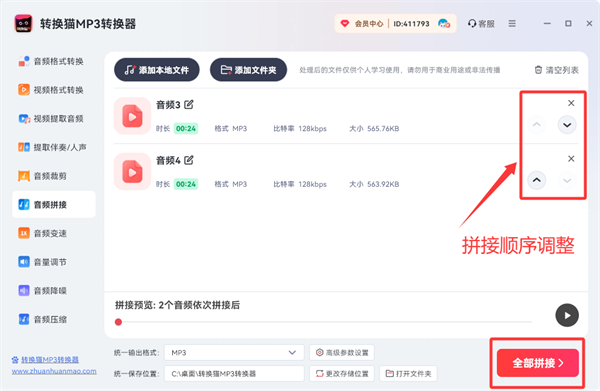Remove 音频4 from the list

(571, 158)
